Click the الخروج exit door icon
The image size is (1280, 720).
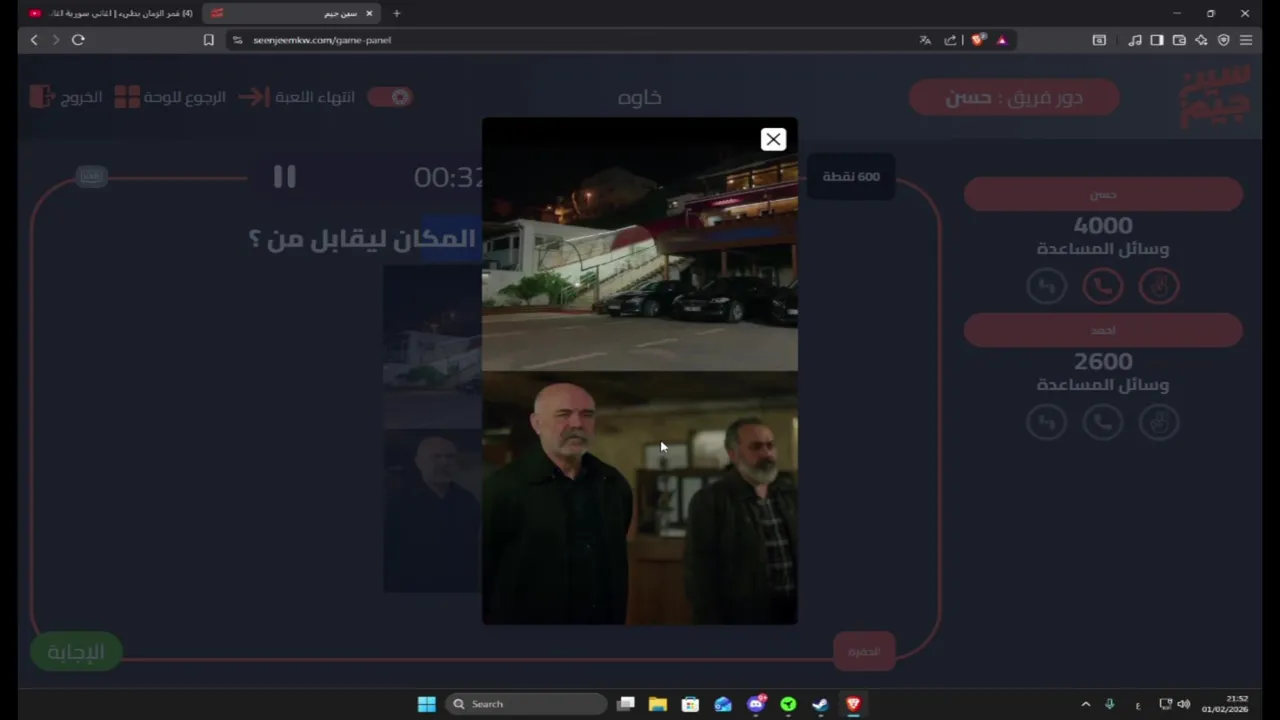pos(41,97)
